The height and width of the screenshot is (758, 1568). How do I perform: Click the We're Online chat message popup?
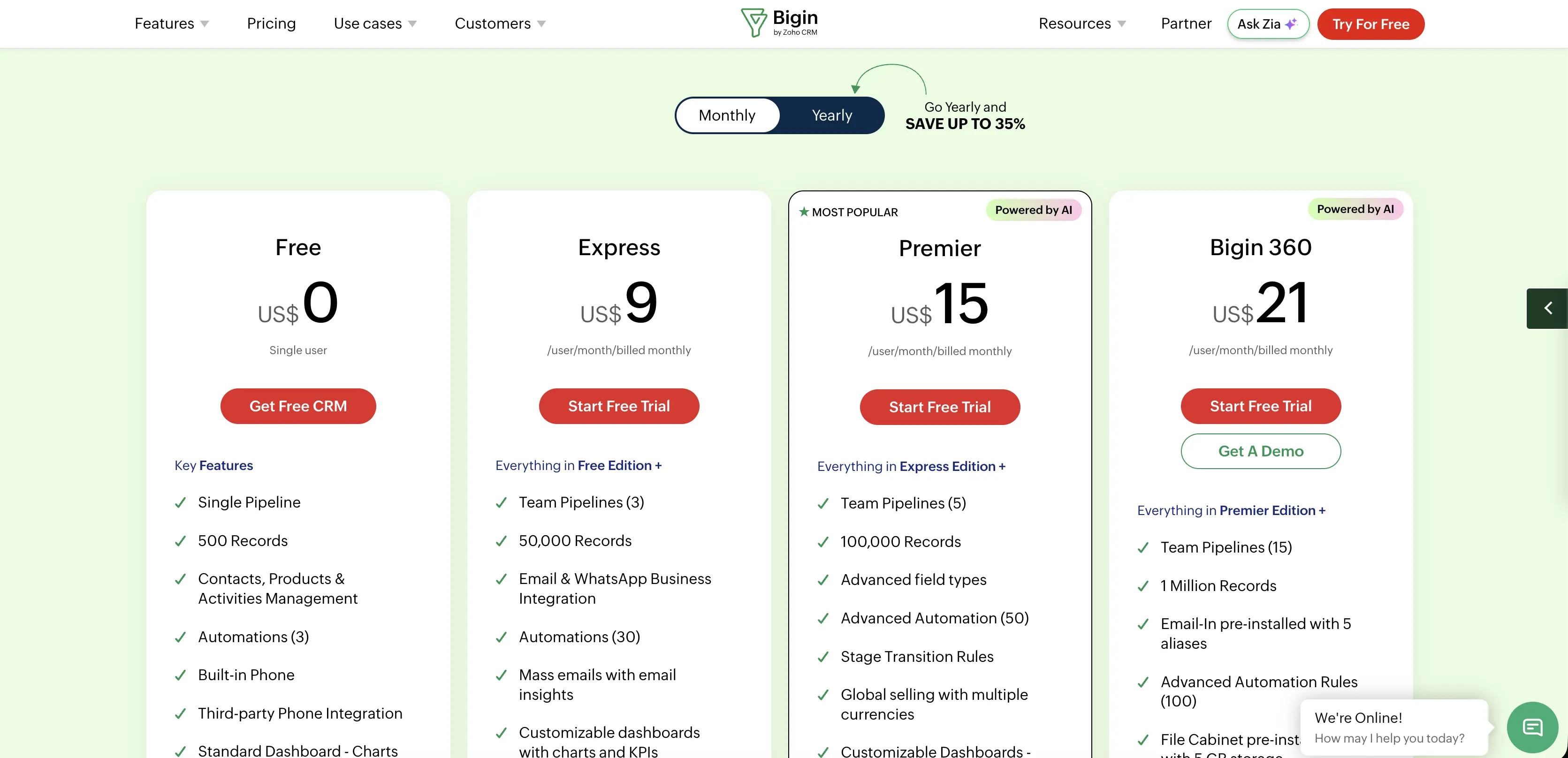coord(1394,728)
